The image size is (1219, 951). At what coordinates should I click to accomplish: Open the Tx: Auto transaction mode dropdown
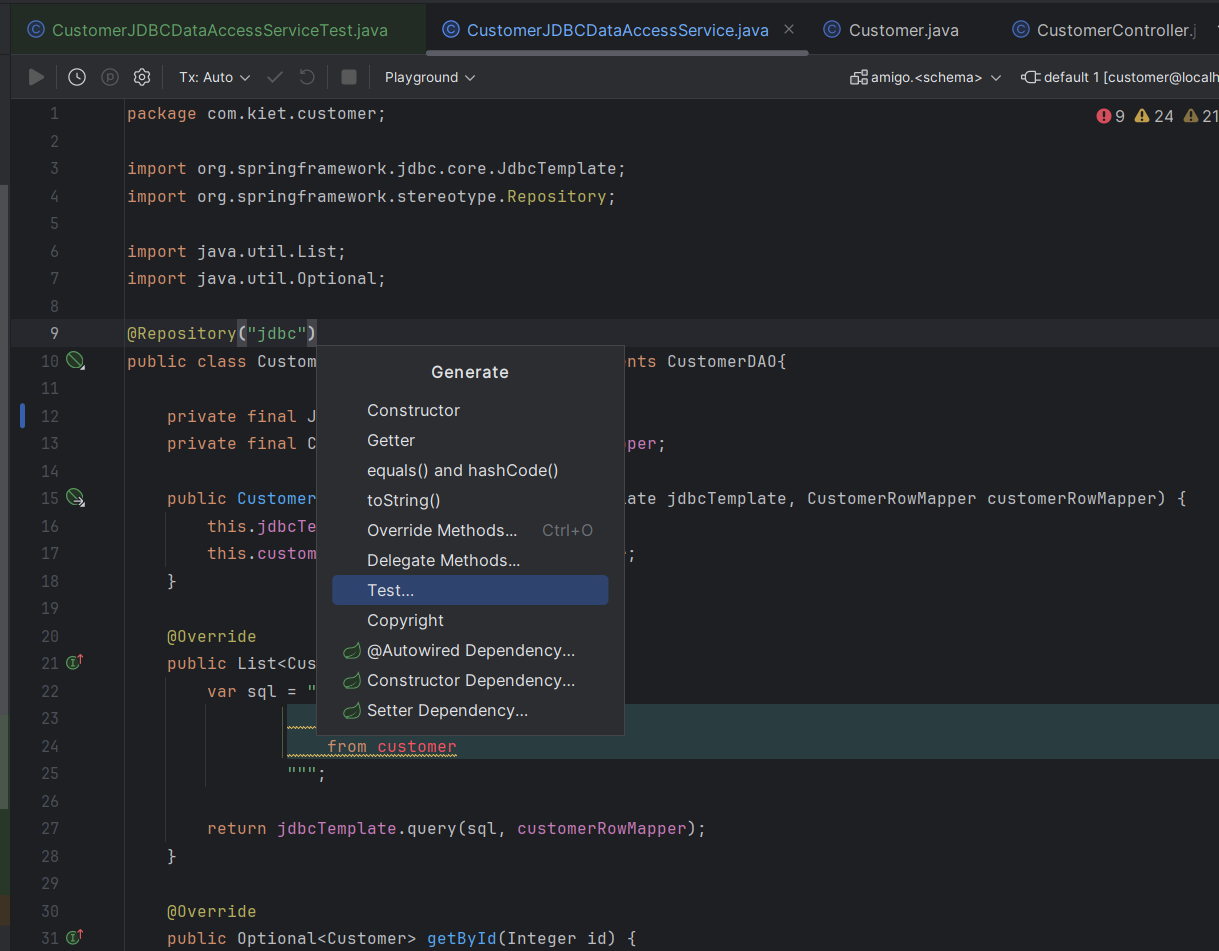pos(215,77)
